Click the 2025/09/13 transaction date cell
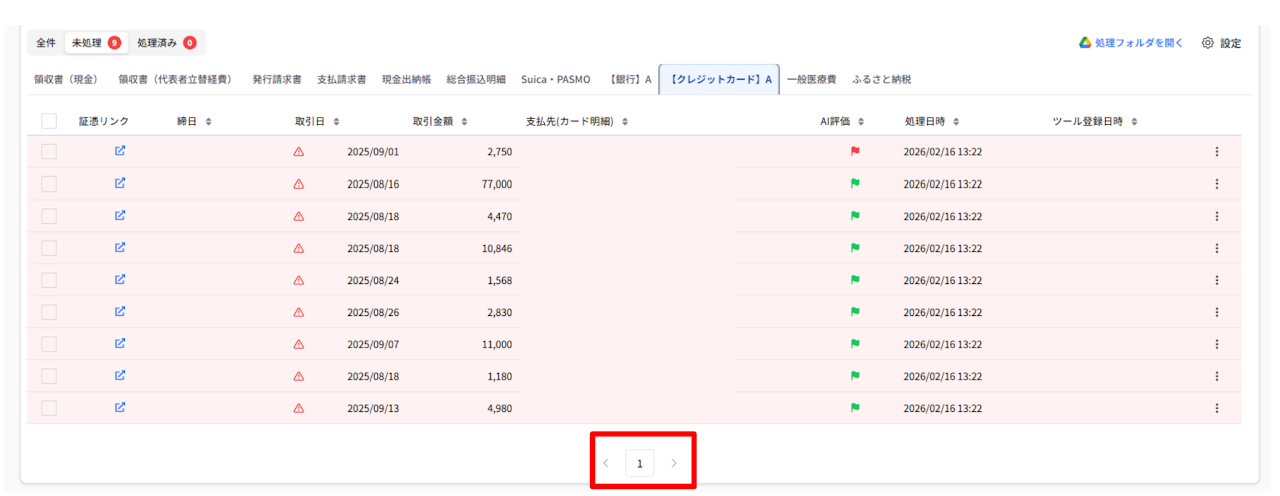1280x496 pixels. [x=373, y=408]
